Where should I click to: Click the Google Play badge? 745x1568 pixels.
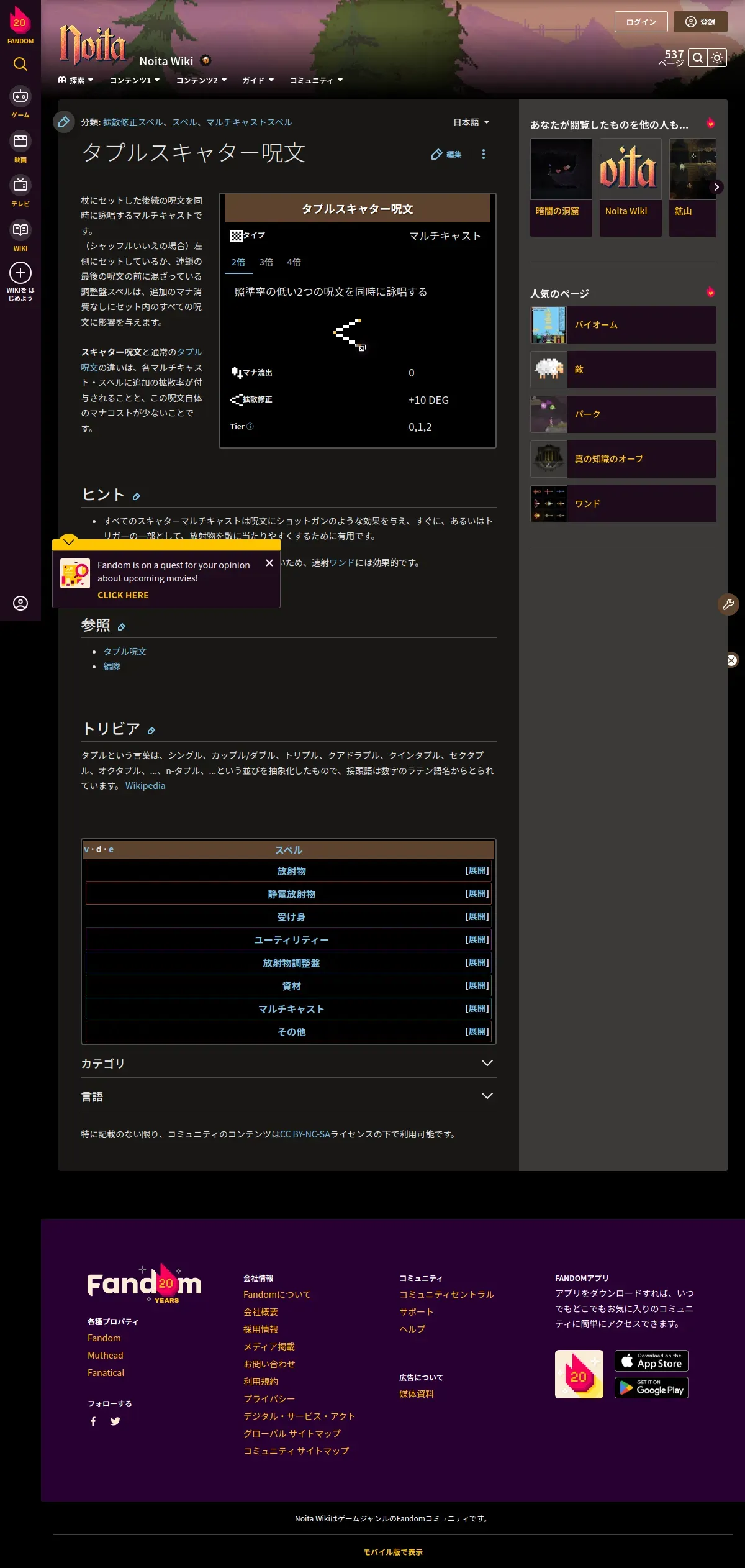click(651, 1388)
